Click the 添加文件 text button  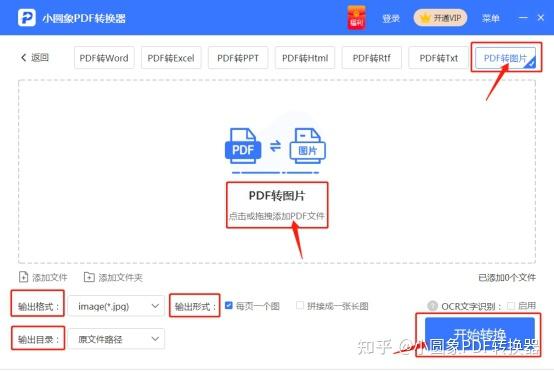[50, 277]
